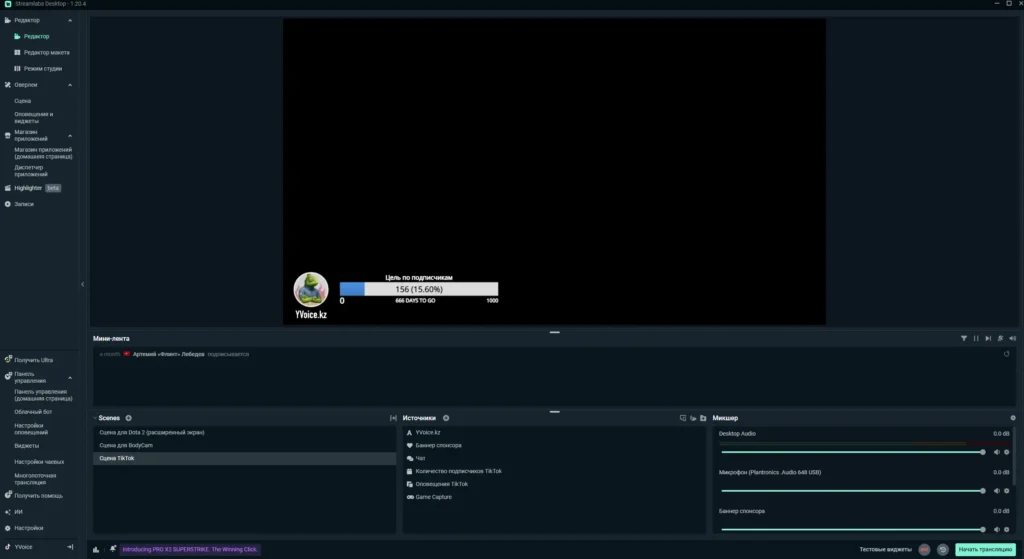1024x559 pixels.
Task: Click the filter icon in Мини-лента
Action: (x=964, y=339)
